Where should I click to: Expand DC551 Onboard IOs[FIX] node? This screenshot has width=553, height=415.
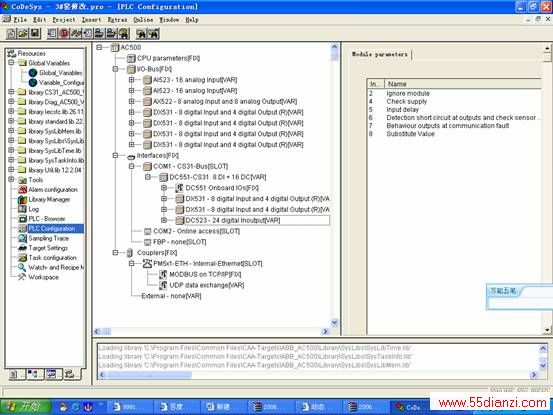point(164,188)
